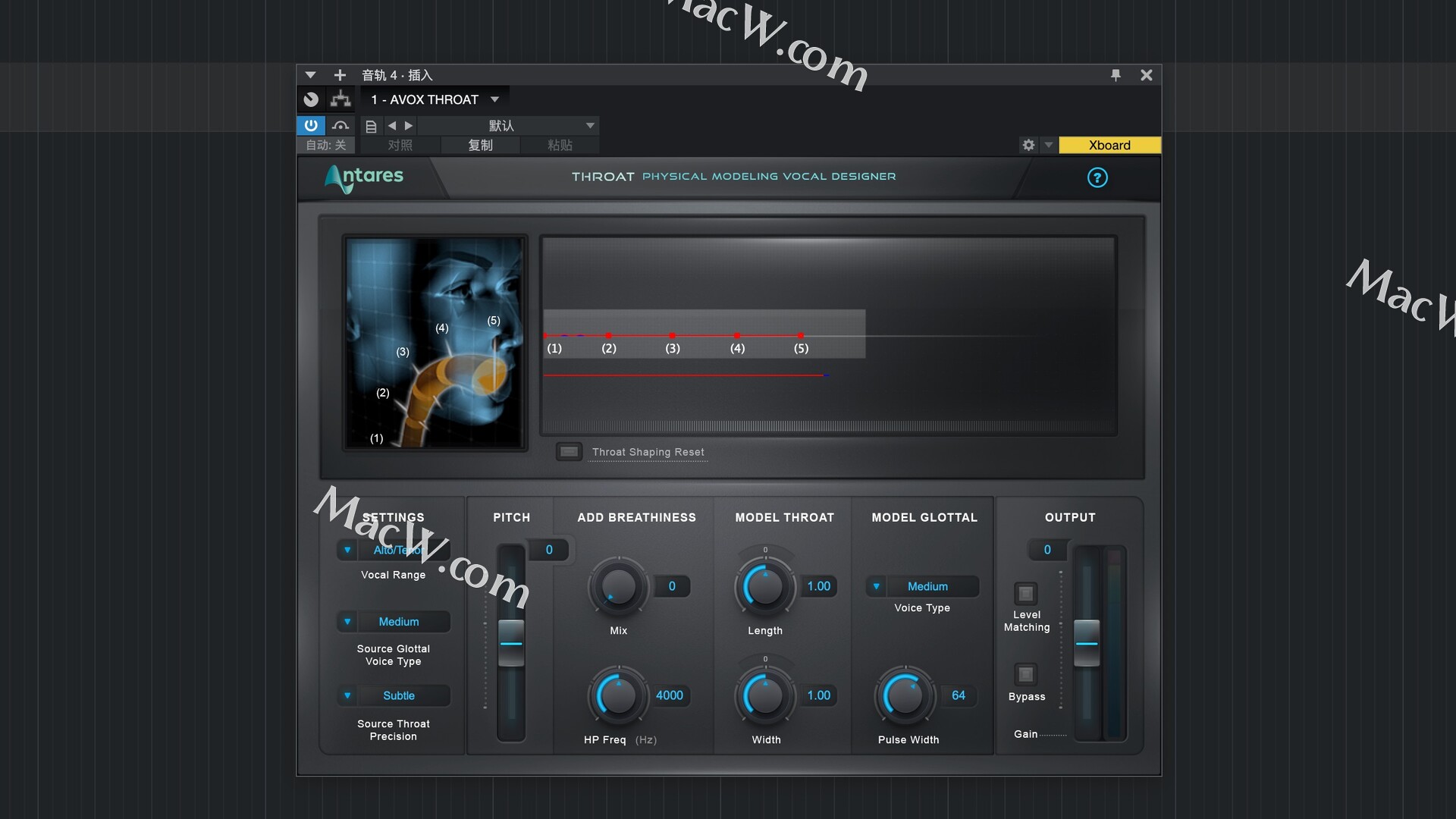1456x819 pixels.
Task: Open Source Glottal Voice Type Medium dropdown
Action: click(394, 622)
